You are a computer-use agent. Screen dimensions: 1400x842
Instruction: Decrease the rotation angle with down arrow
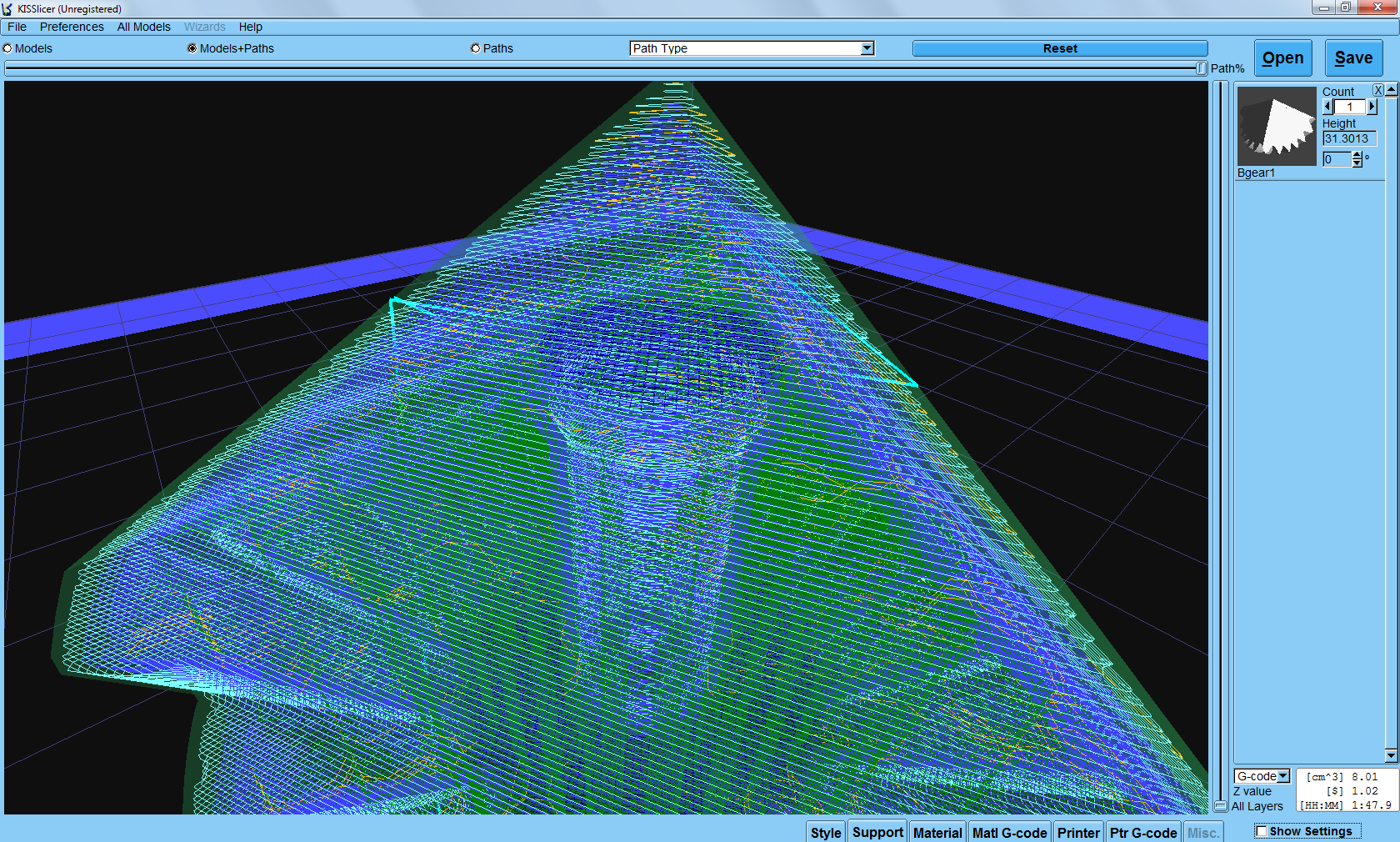pos(1357,163)
